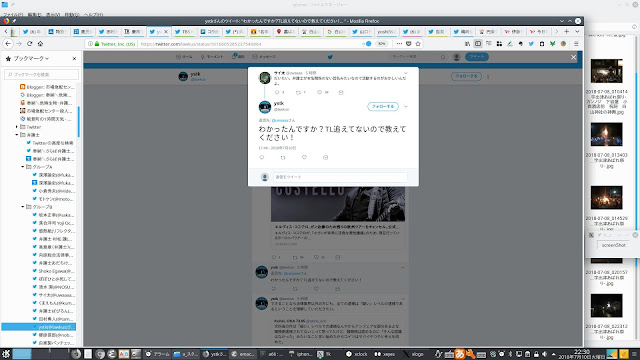Open the 2018-07-08_014529 image thumbnail
The image size is (640, 360).
coord(607,198)
